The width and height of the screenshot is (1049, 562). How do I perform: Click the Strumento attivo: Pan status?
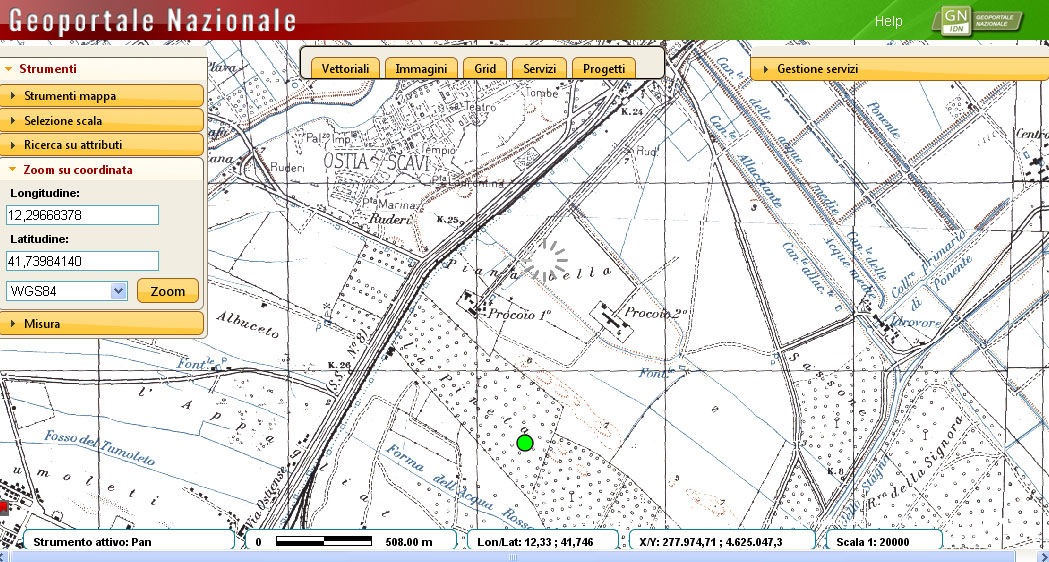(x=129, y=541)
